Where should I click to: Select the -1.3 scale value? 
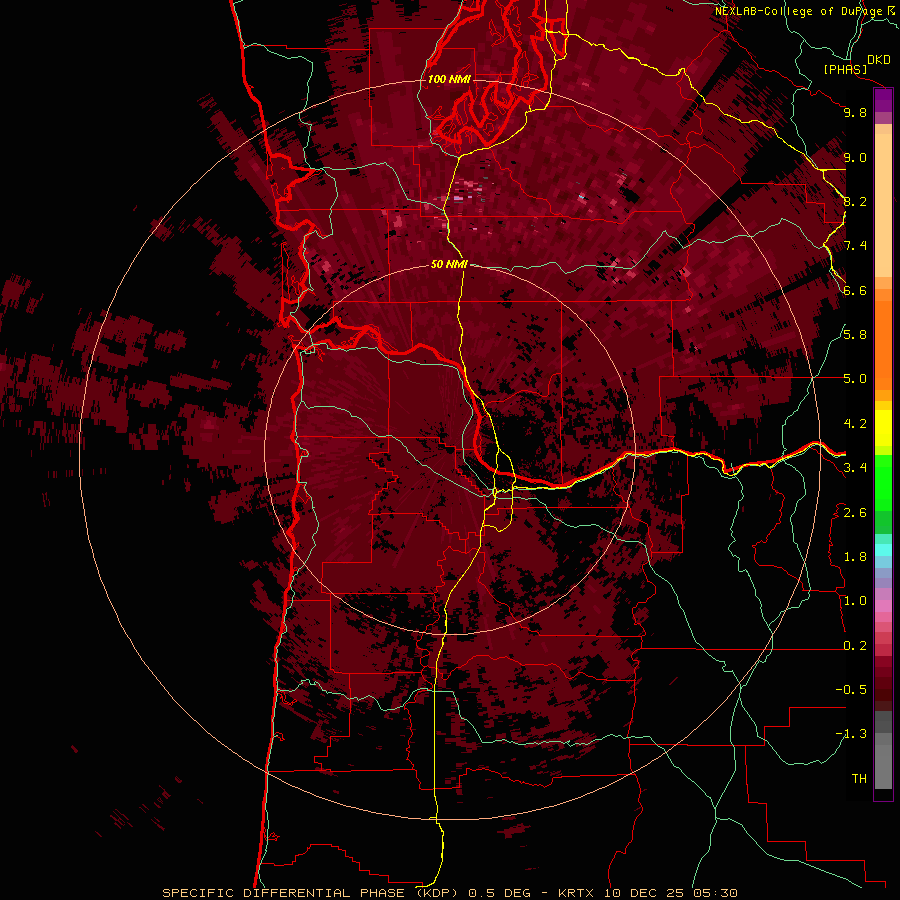851,734
